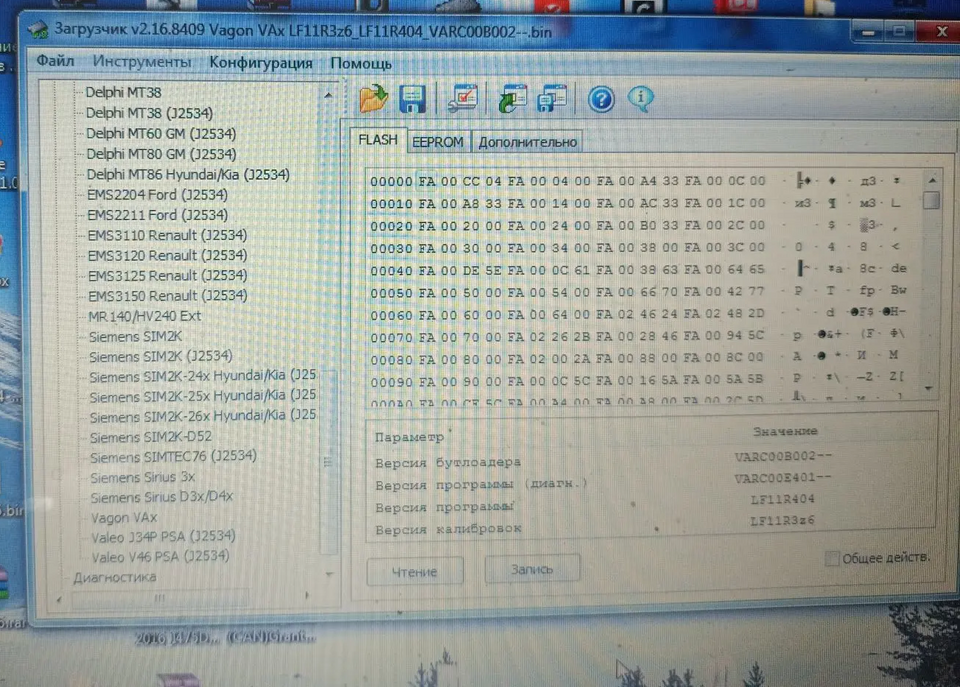Save file using the floppy disk icon
960x687 pixels.
(412, 99)
